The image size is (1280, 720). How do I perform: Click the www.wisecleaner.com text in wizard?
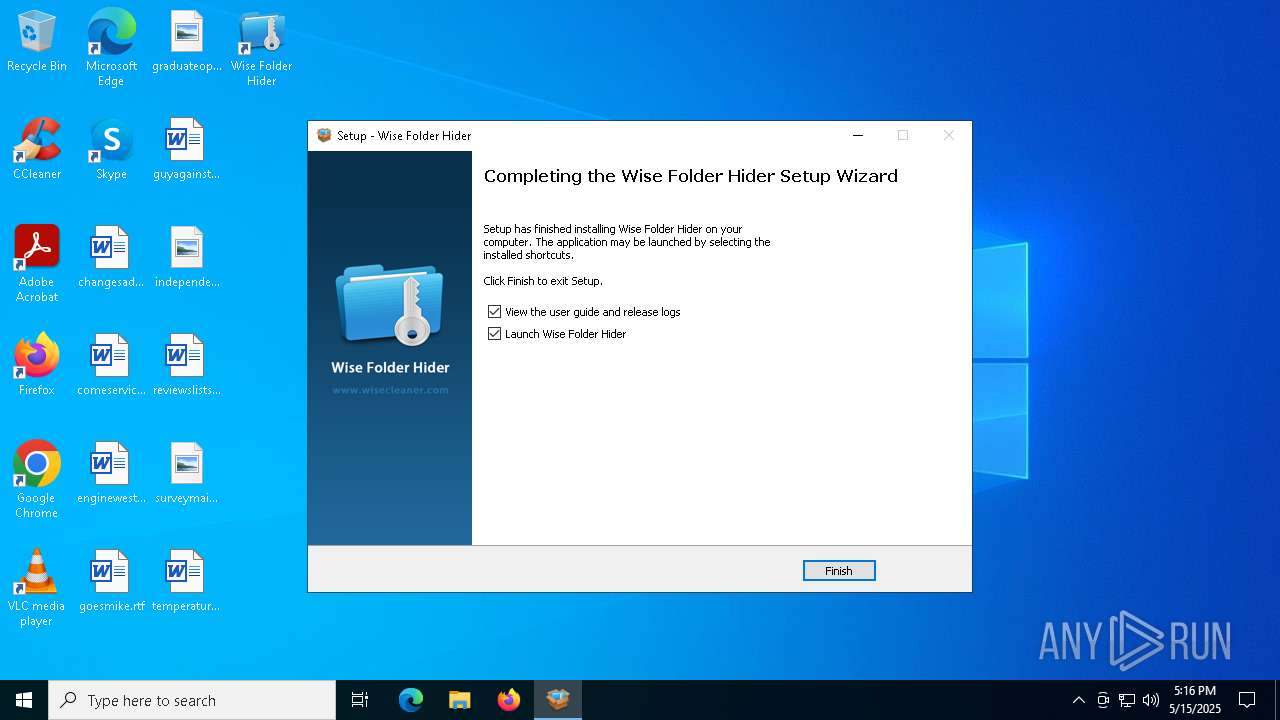(x=390, y=390)
